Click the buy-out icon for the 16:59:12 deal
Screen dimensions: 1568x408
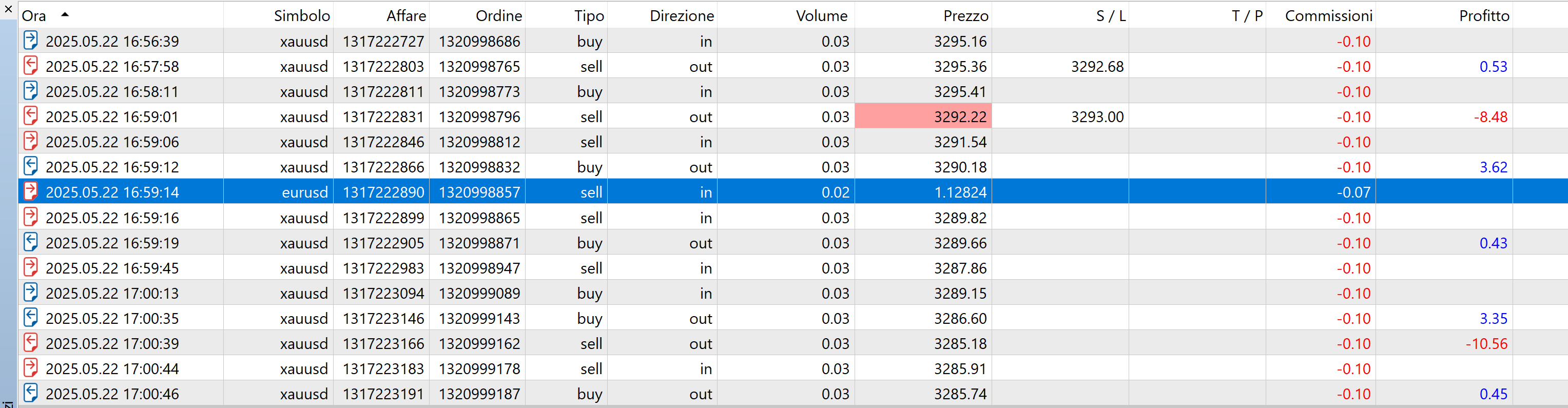[x=30, y=166]
